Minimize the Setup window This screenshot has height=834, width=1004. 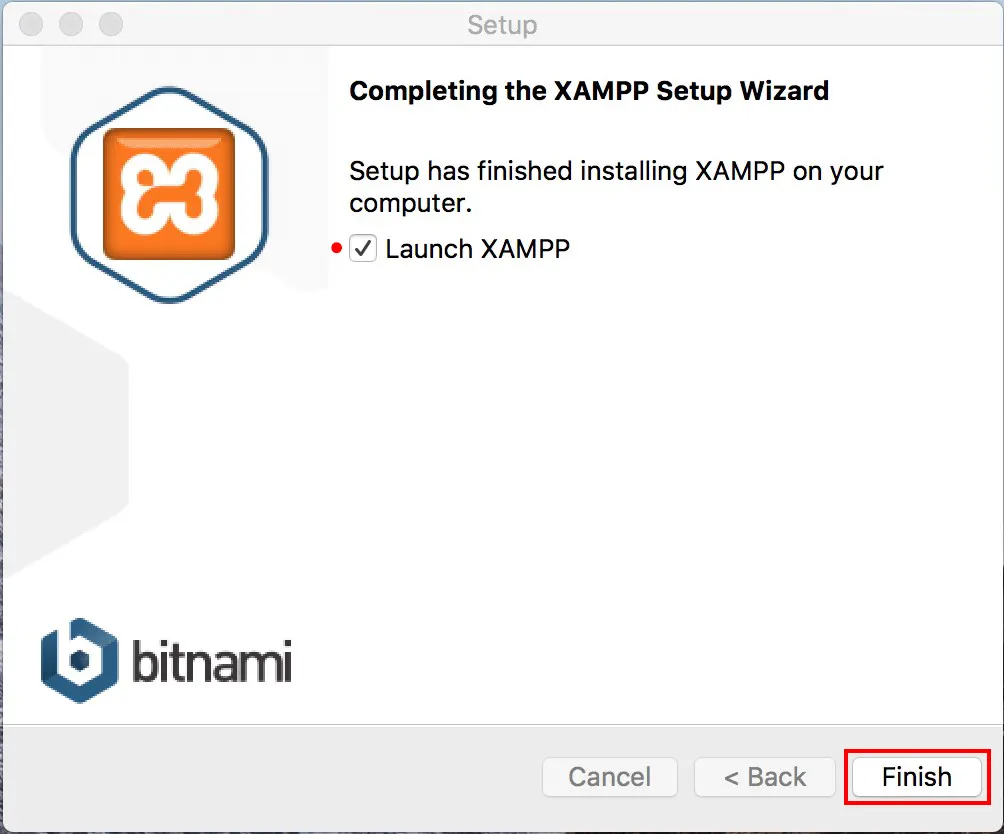[x=71, y=24]
